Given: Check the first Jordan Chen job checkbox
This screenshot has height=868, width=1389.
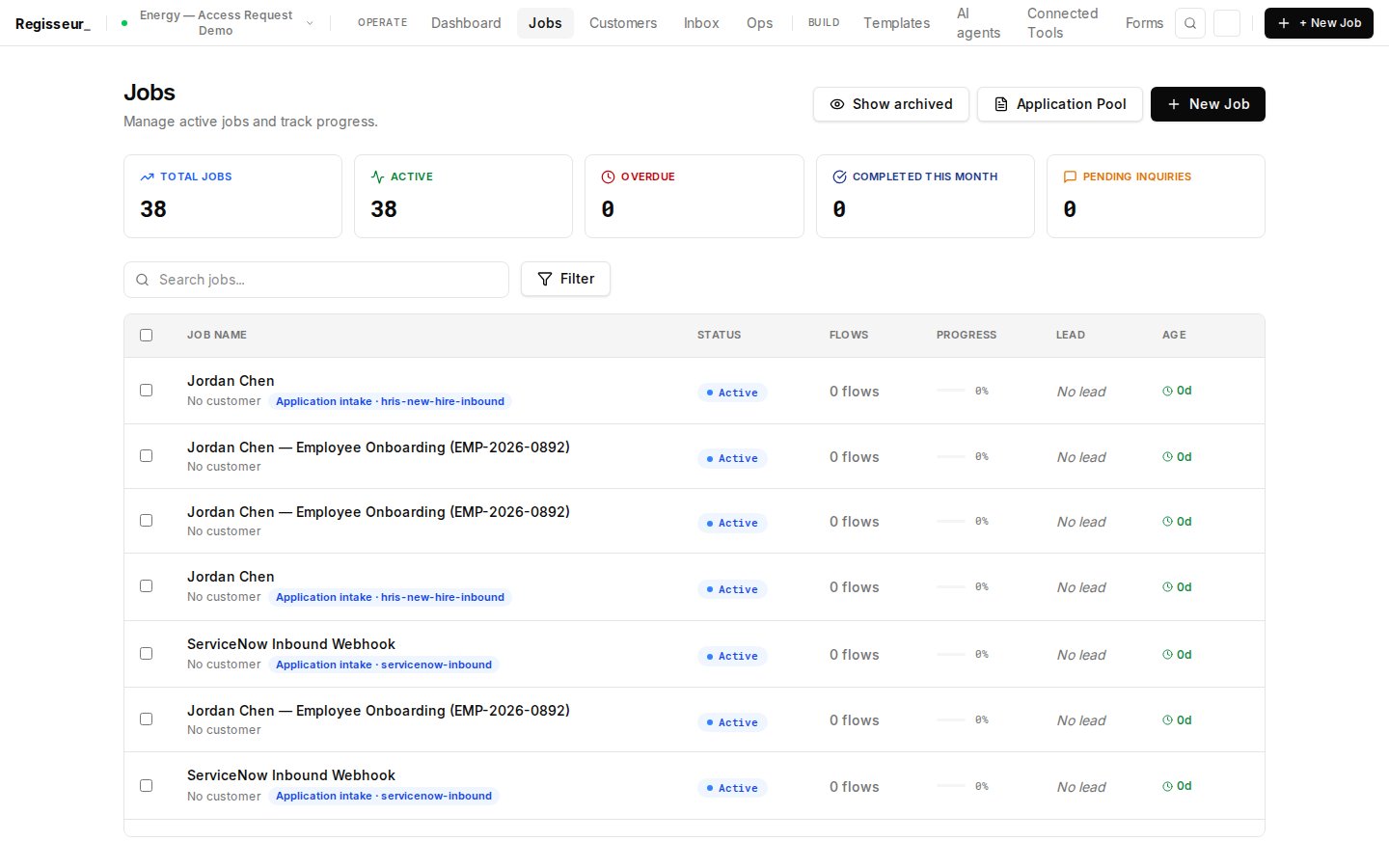Looking at the screenshot, I should (x=147, y=391).
